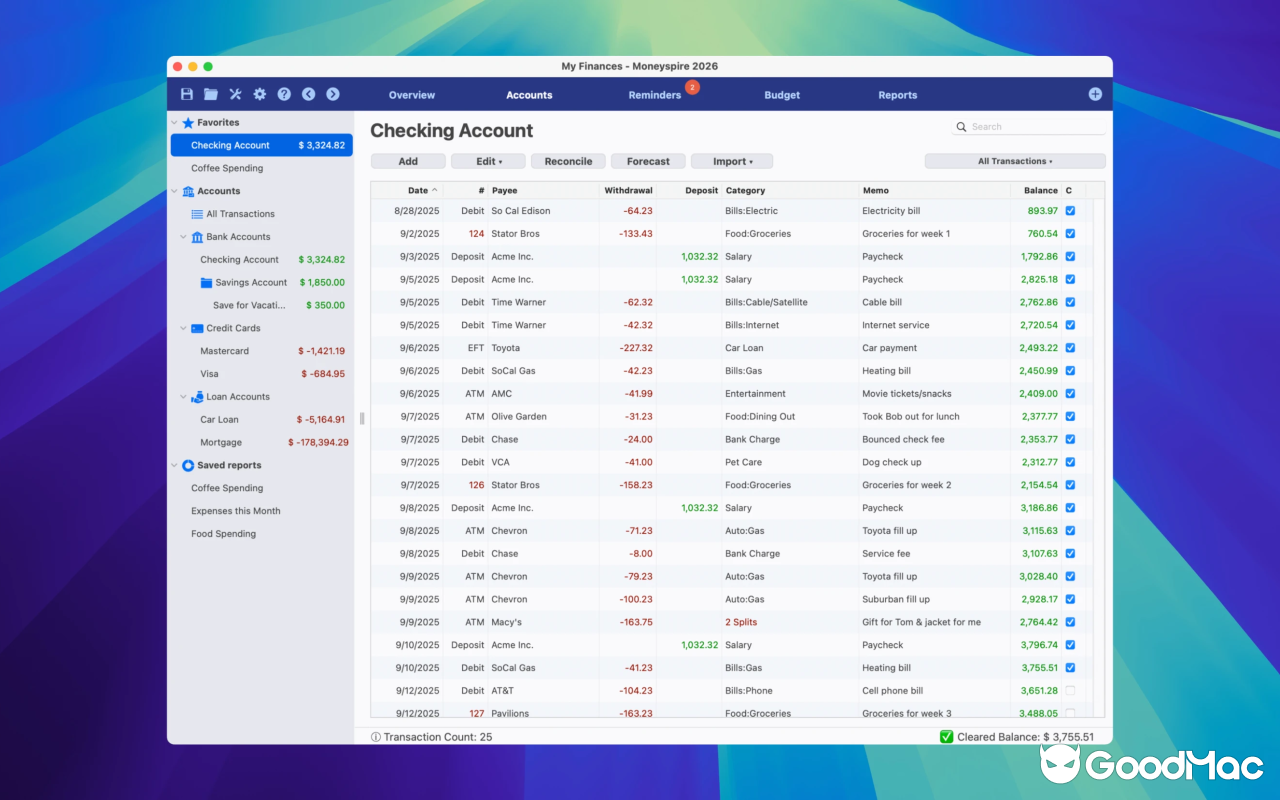Switch to the Reports tab
Image resolution: width=1280 pixels, height=800 pixels.
pyautogui.click(x=897, y=95)
